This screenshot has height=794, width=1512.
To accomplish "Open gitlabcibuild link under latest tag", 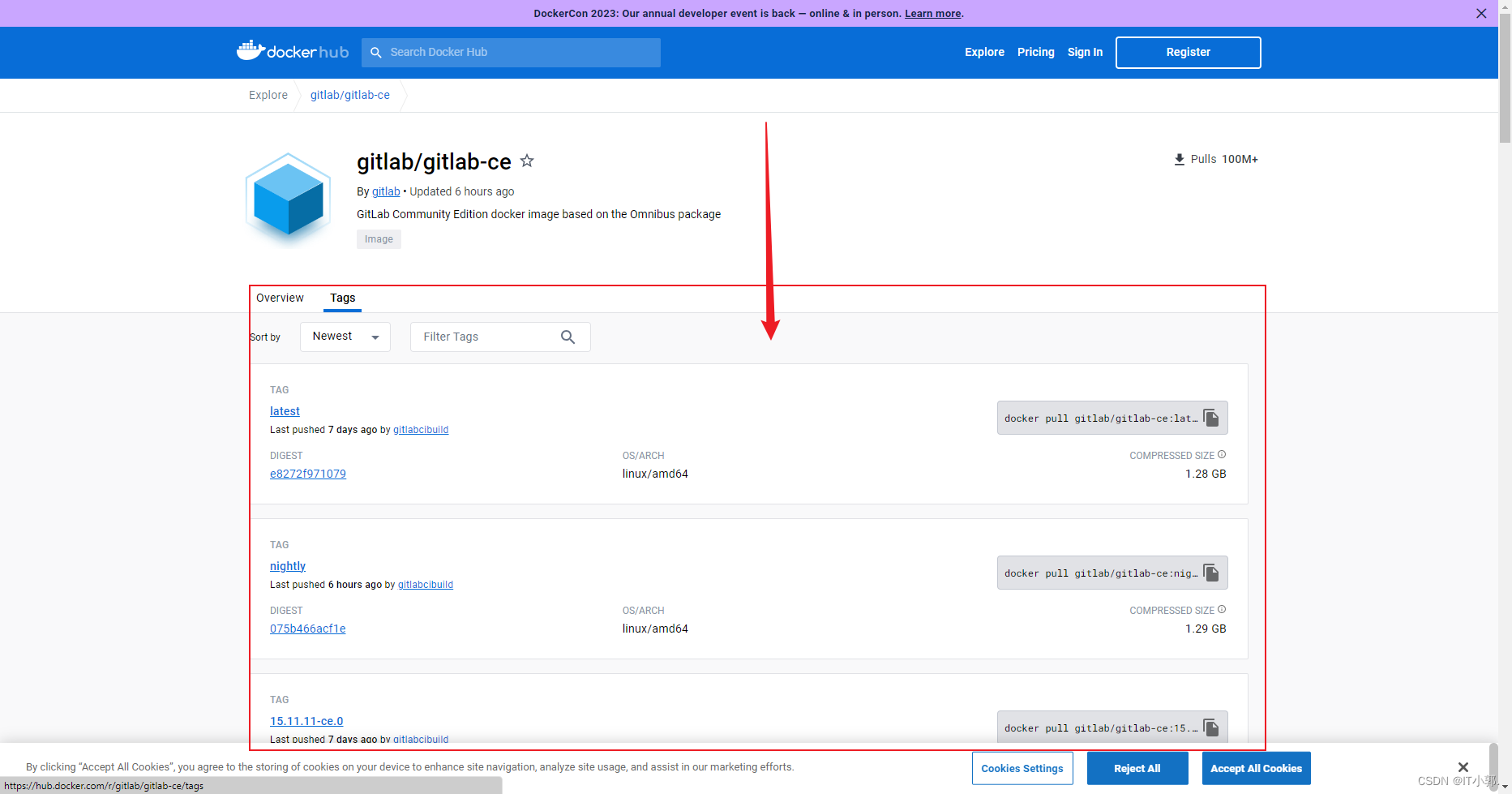I will coord(421,430).
